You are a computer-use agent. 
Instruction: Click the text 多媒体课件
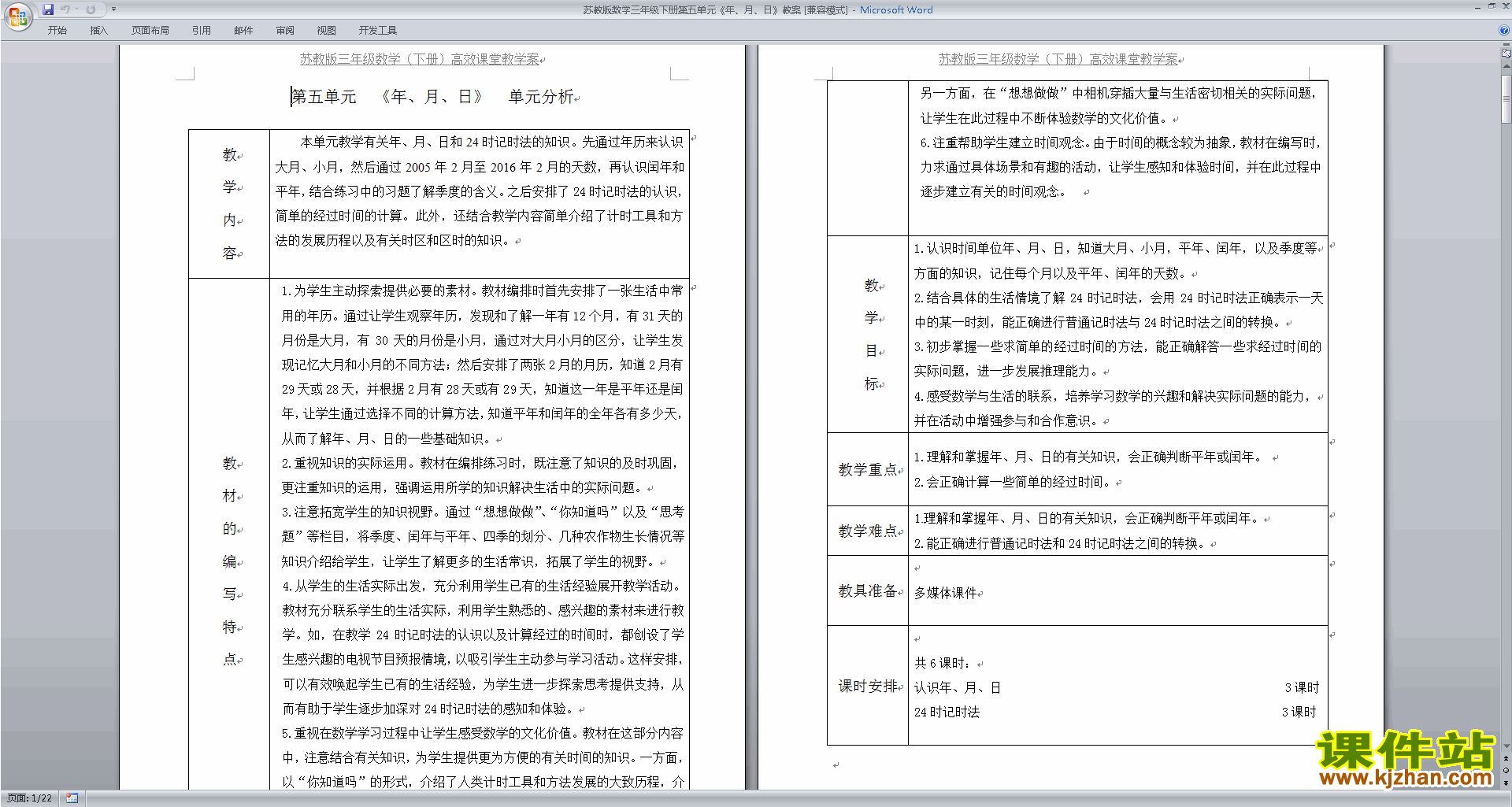[x=945, y=593]
